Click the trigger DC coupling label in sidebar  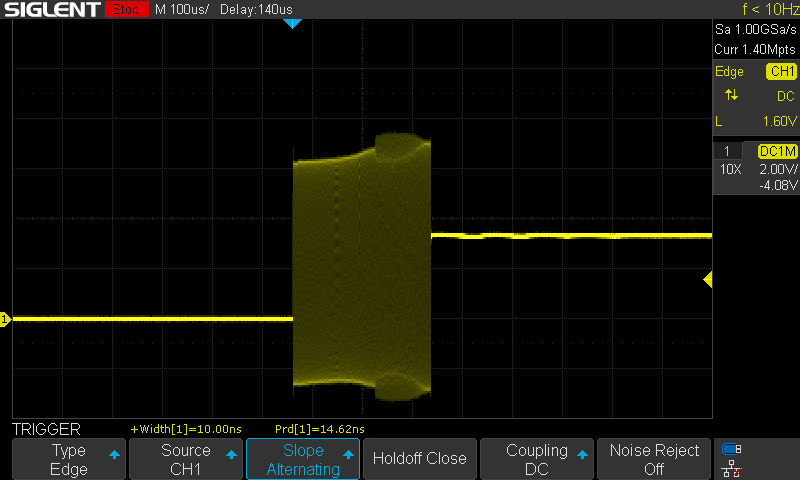pos(786,96)
